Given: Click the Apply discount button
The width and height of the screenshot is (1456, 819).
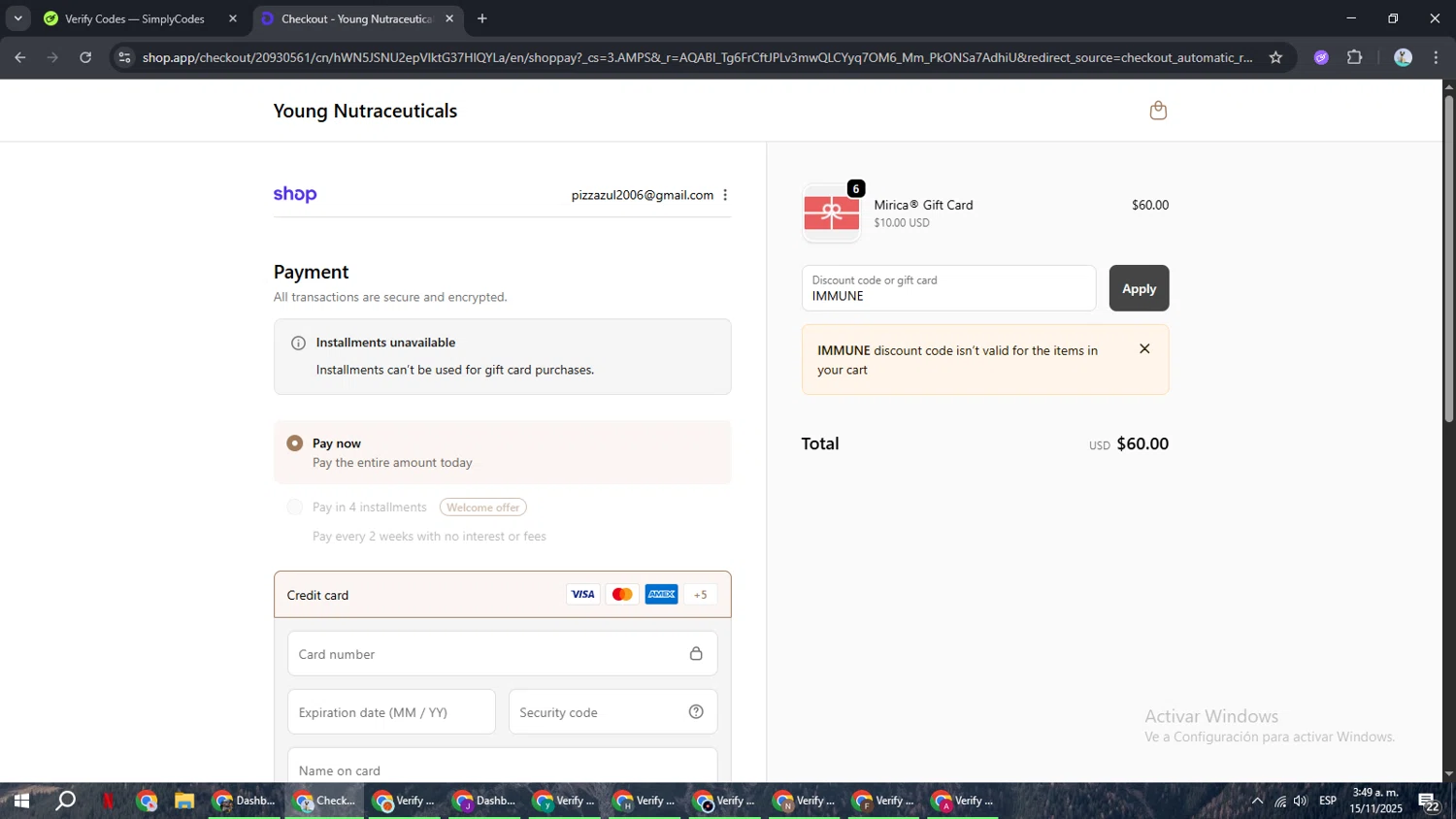Looking at the screenshot, I should 1139,288.
